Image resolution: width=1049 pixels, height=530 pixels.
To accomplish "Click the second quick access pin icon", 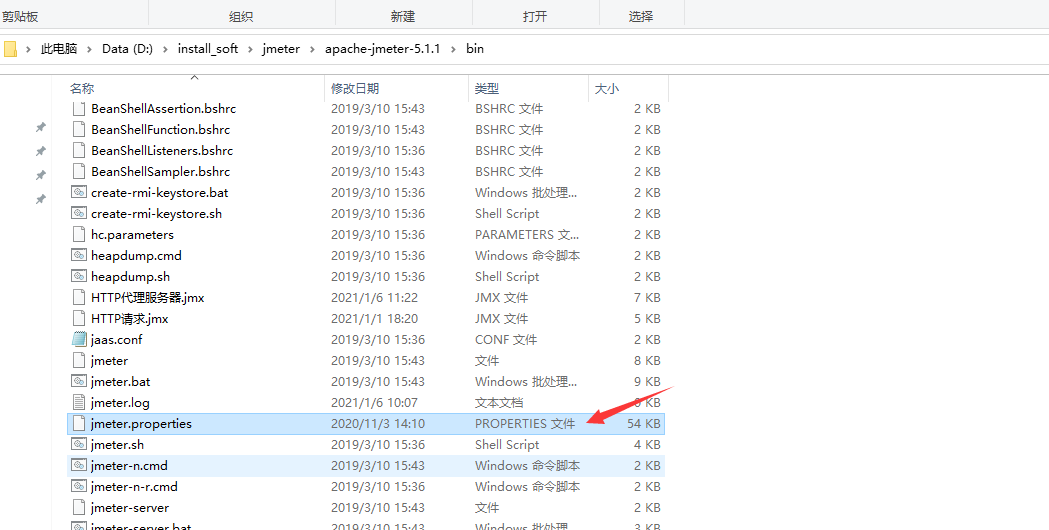I will [x=40, y=151].
